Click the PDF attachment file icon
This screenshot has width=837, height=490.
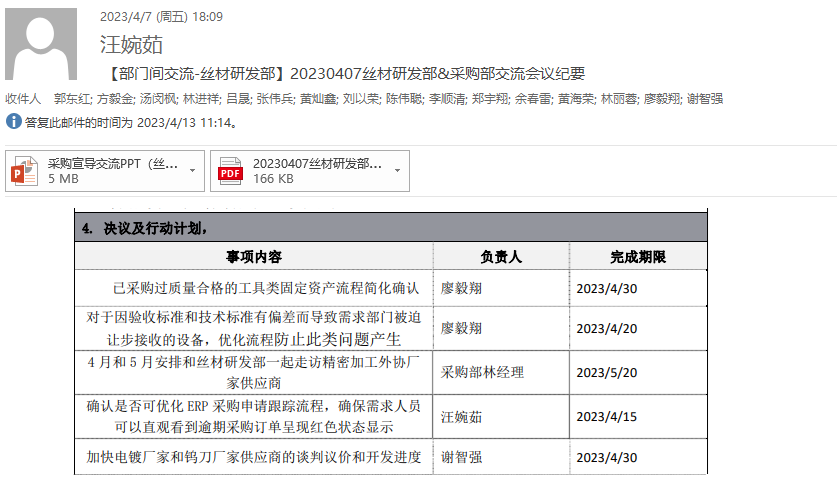[231, 171]
